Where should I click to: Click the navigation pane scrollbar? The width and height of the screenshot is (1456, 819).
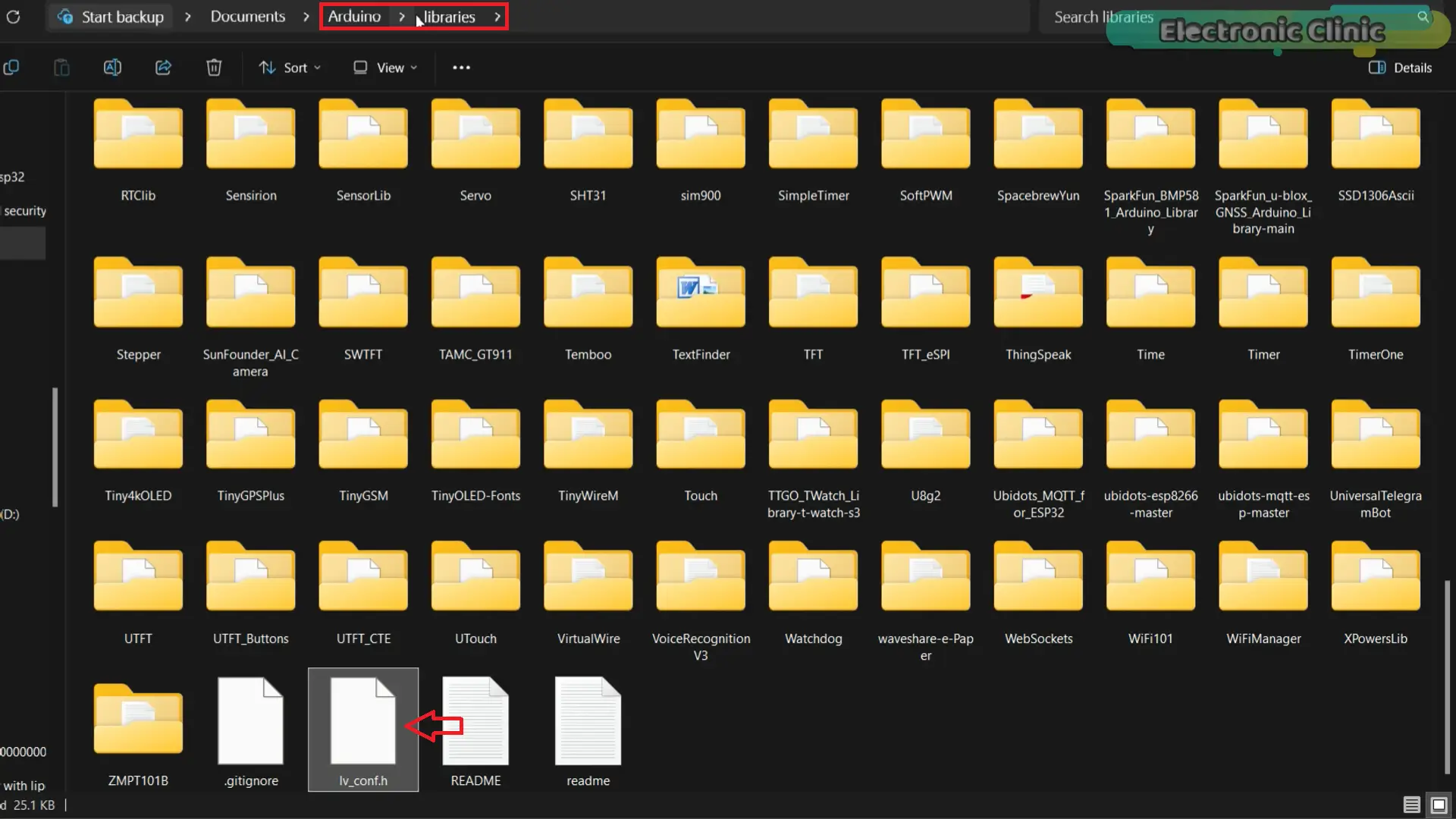pos(55,447)
